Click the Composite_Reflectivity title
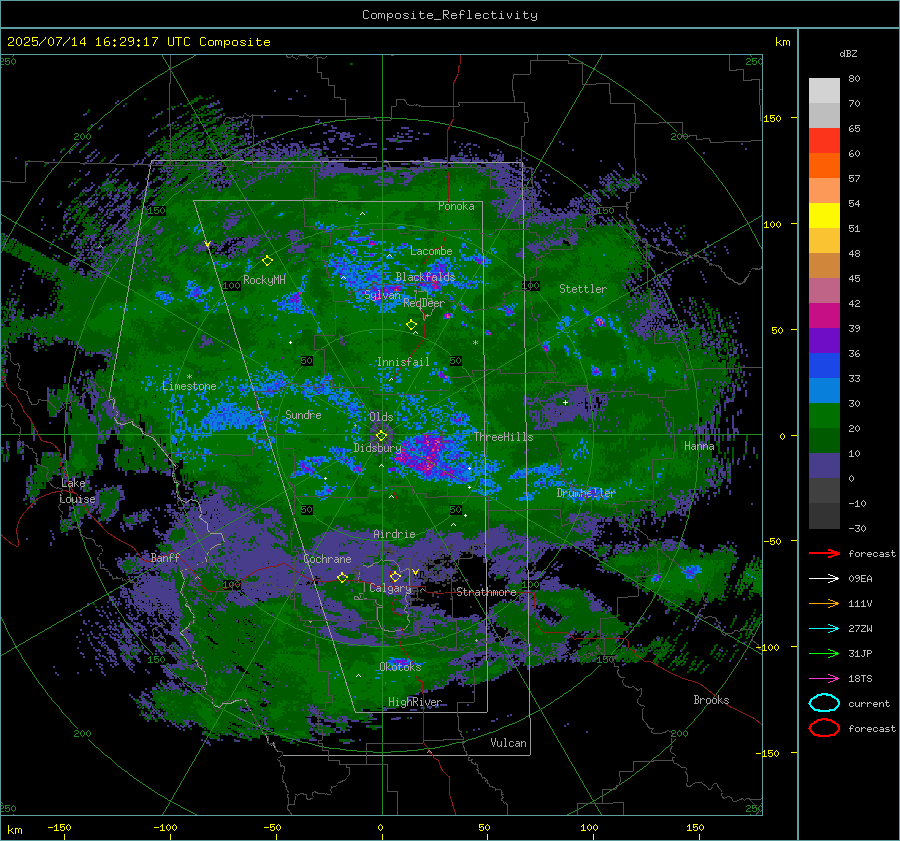The width and height of the screenshot is (900, 841). (450, 15)
